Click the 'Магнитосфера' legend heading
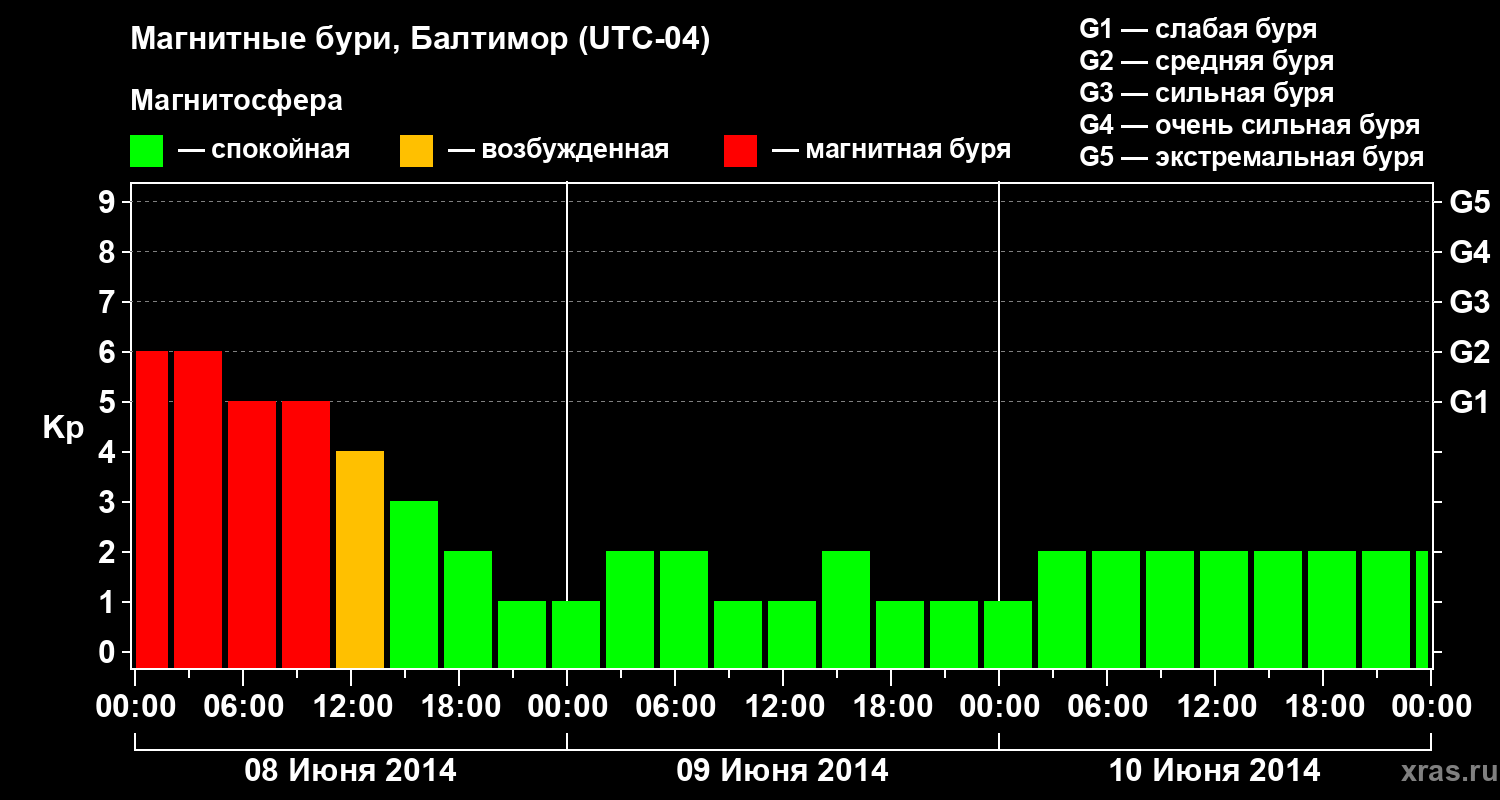The image size is (1500, 800). click(236, 101)
